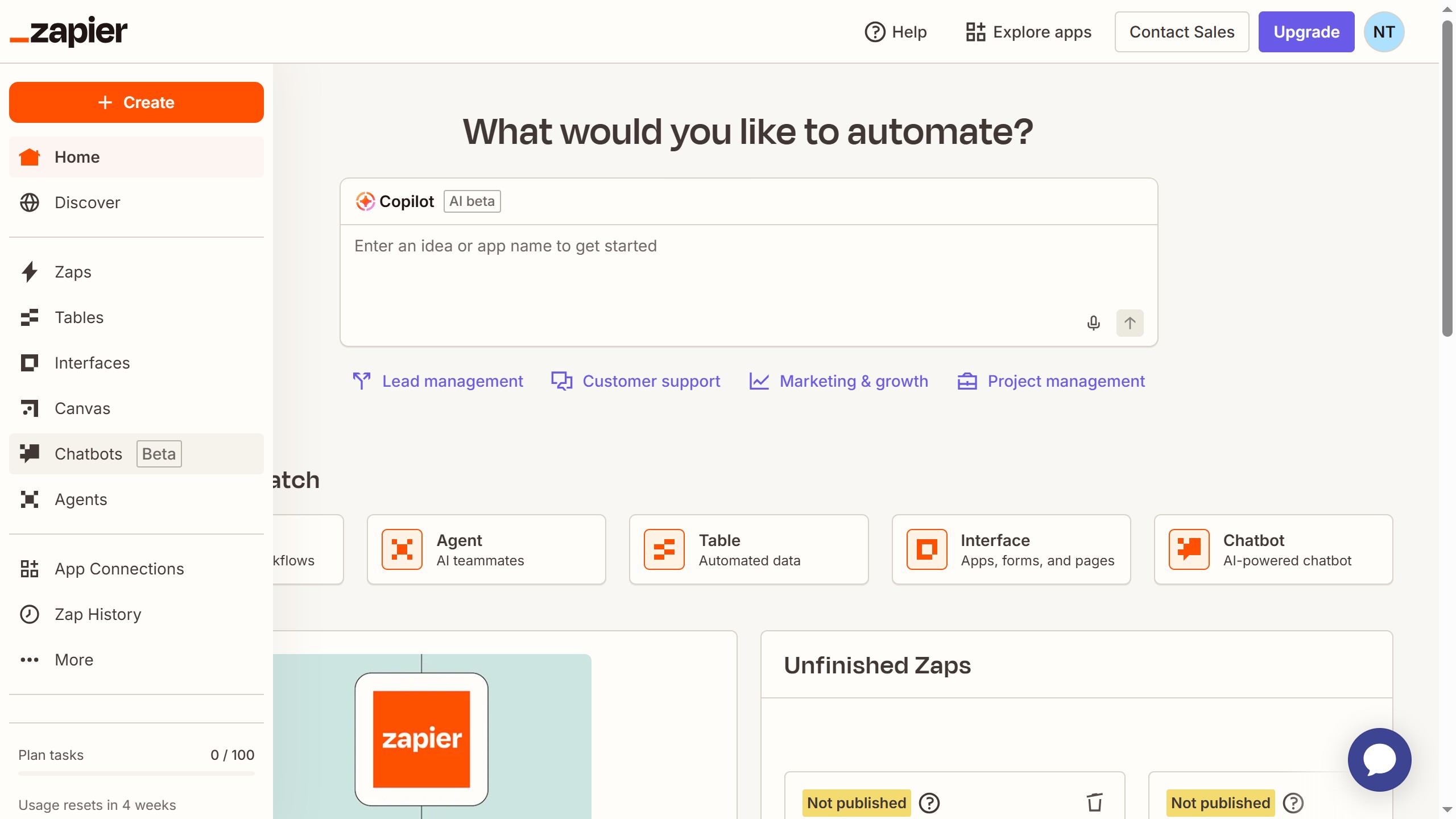
Task: Select the Marketing & growth suggestion
Action: pos(838,381)
